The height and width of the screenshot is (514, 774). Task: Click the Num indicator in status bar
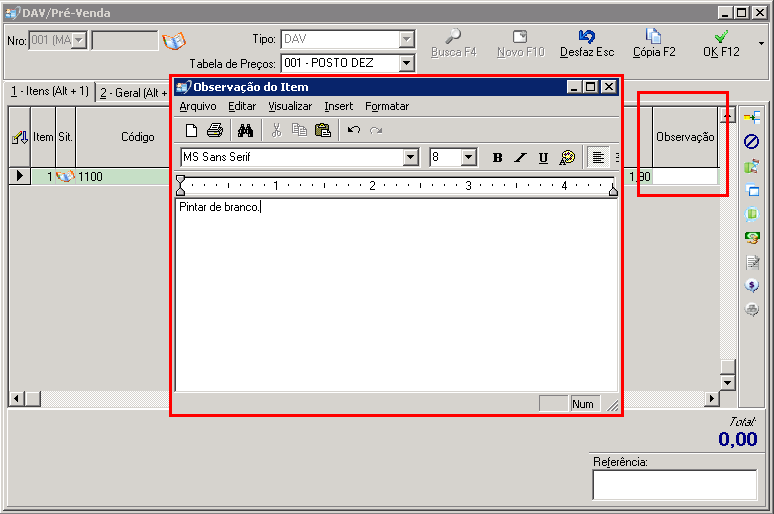583,404
